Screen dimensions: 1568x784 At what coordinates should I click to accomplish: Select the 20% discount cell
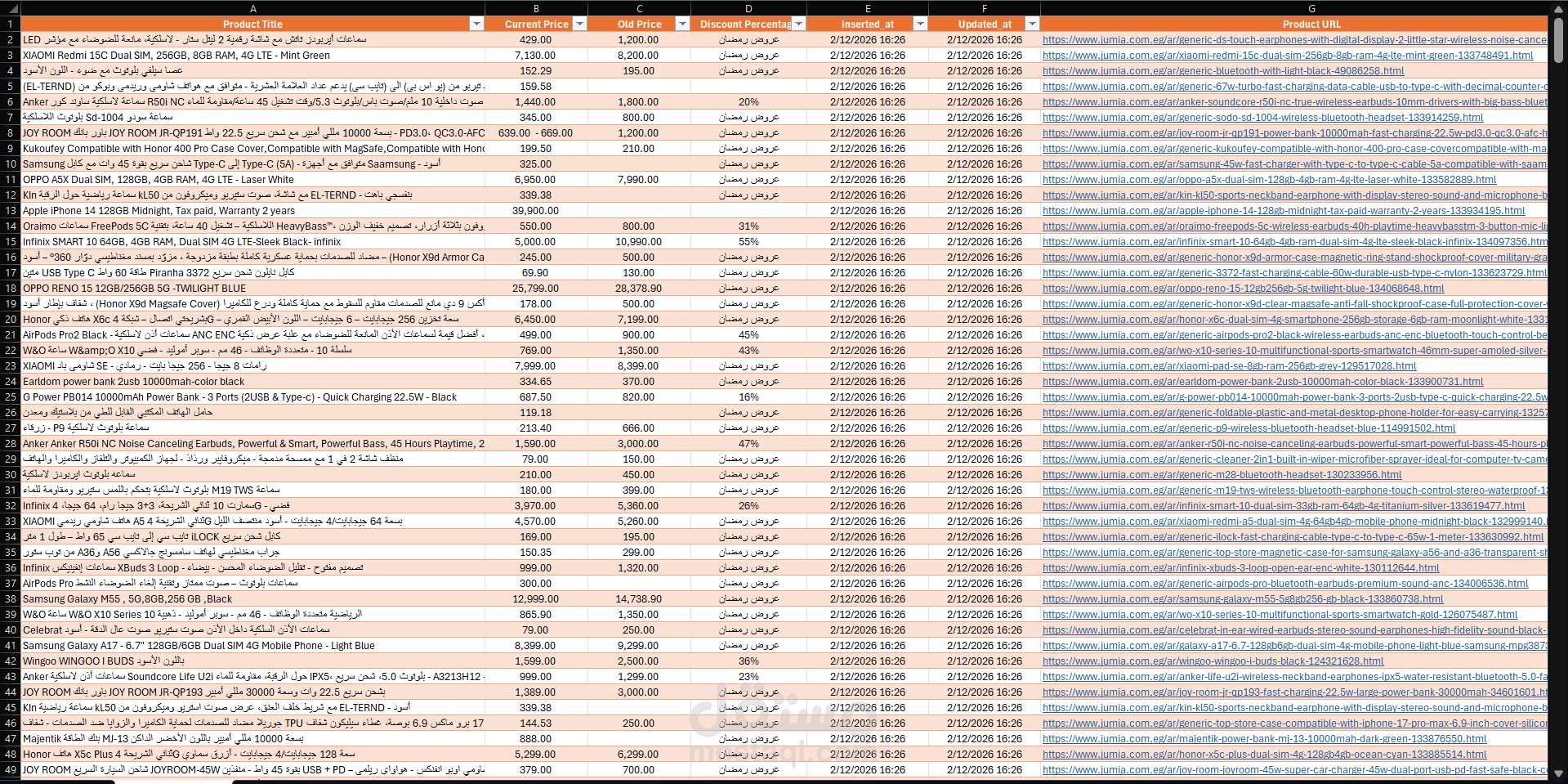tap(748, 102)
